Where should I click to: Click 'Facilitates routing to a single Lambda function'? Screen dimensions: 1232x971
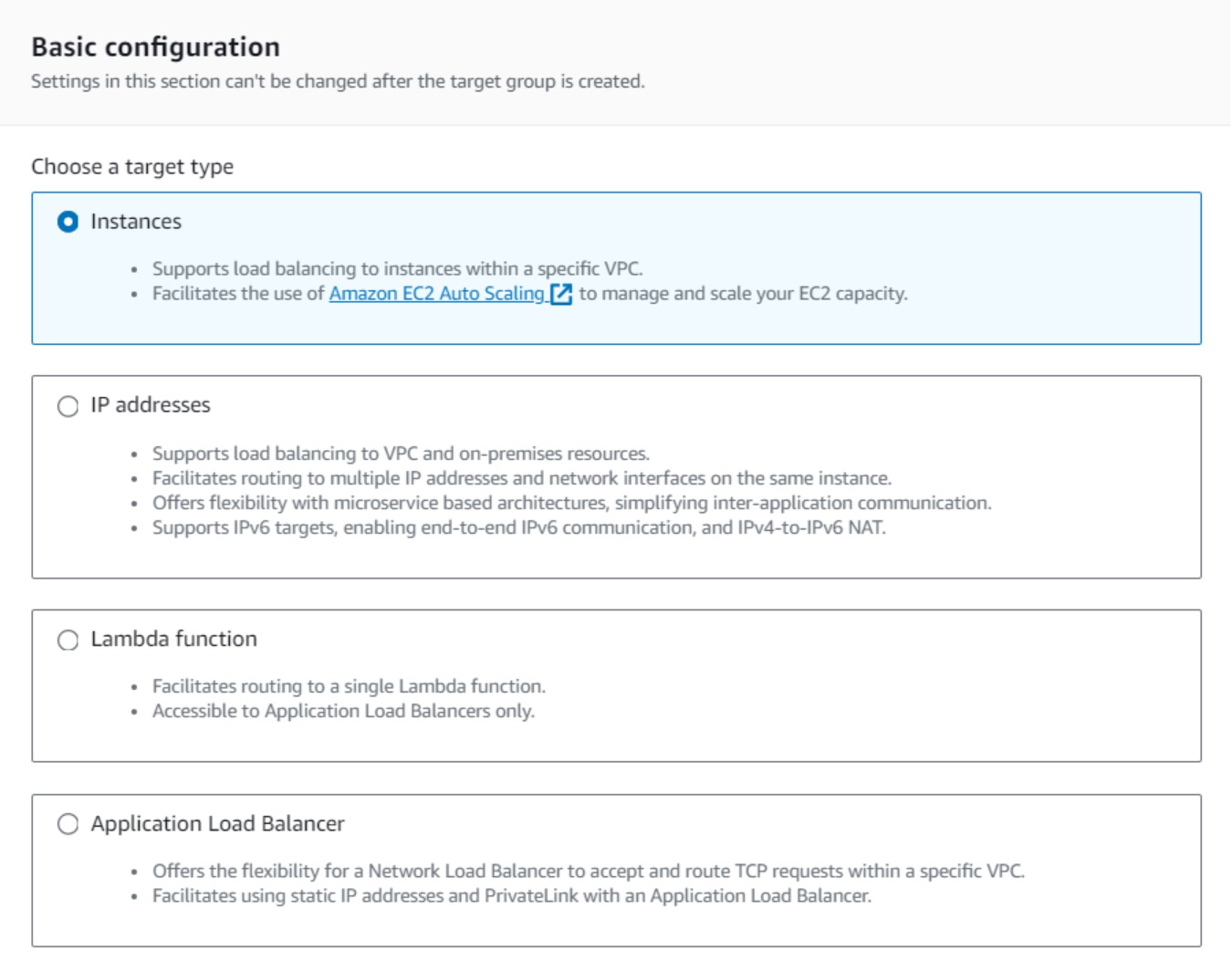[x=349, y=686]
